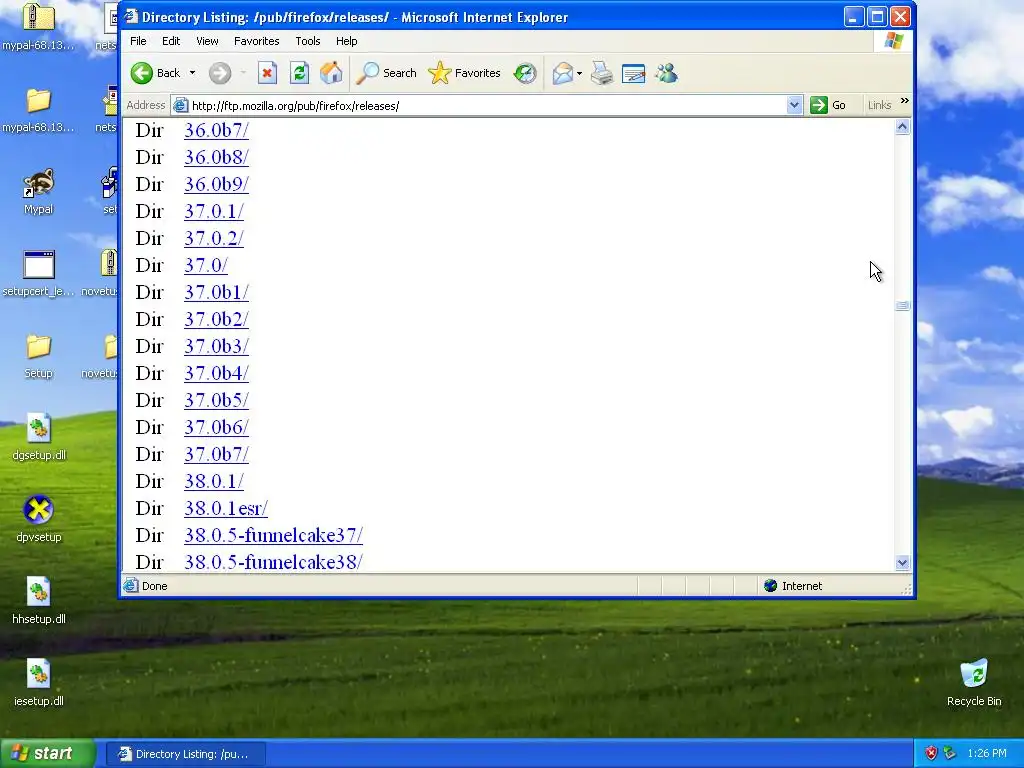Open the 37.0/ directory link
This screenshot has width=1024, height=768.
tap(206, 265)
